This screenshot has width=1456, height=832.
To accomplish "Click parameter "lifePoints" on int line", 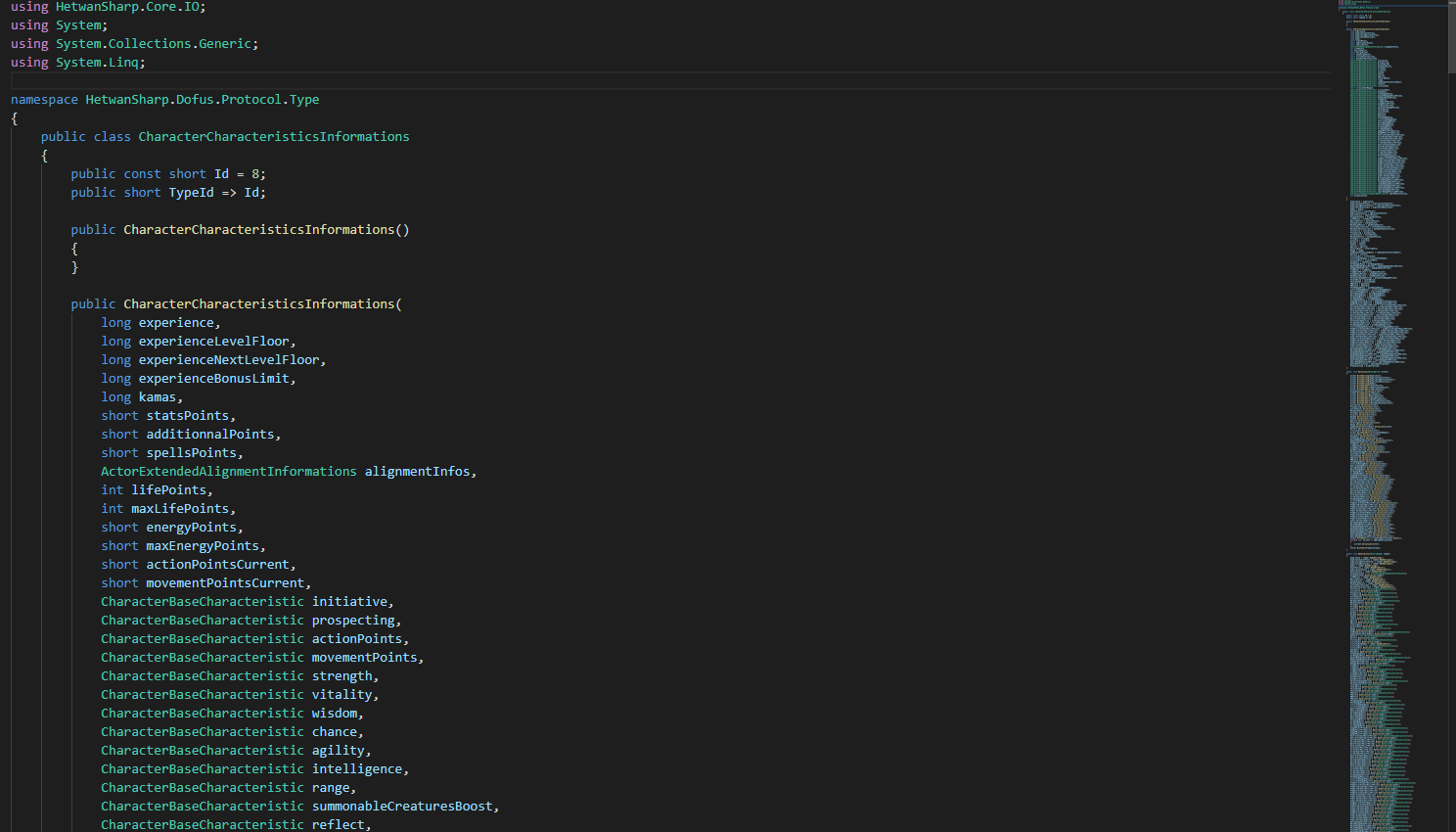I will click(x=168, y=490).
